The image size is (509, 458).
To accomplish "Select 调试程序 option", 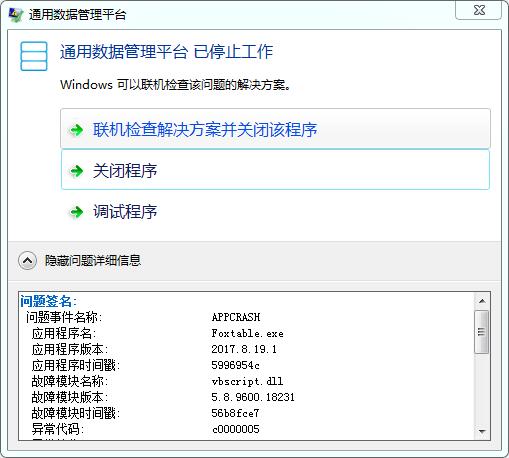I will (x=275, y=211).
